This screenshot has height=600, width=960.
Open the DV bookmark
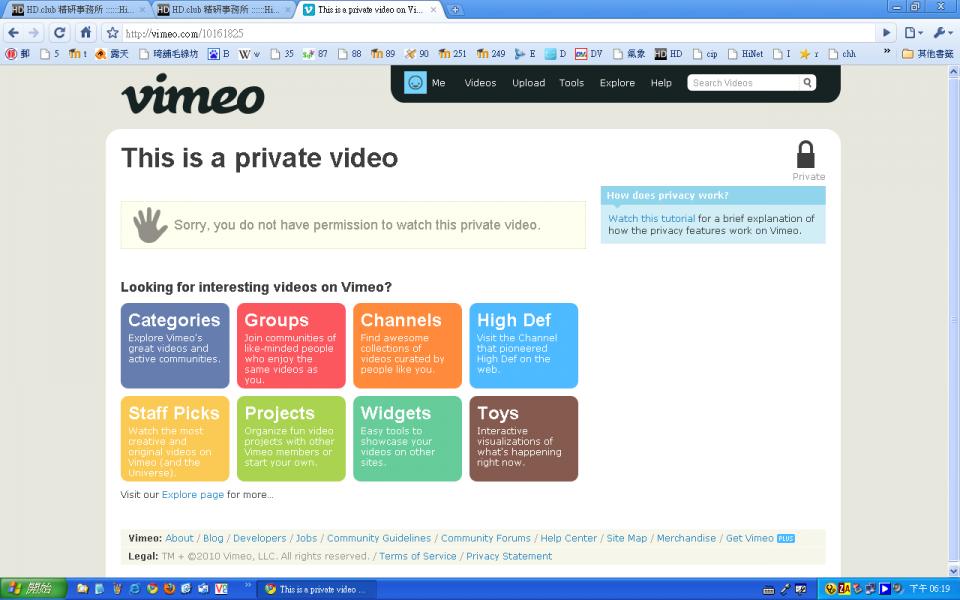tap(589, 54)
